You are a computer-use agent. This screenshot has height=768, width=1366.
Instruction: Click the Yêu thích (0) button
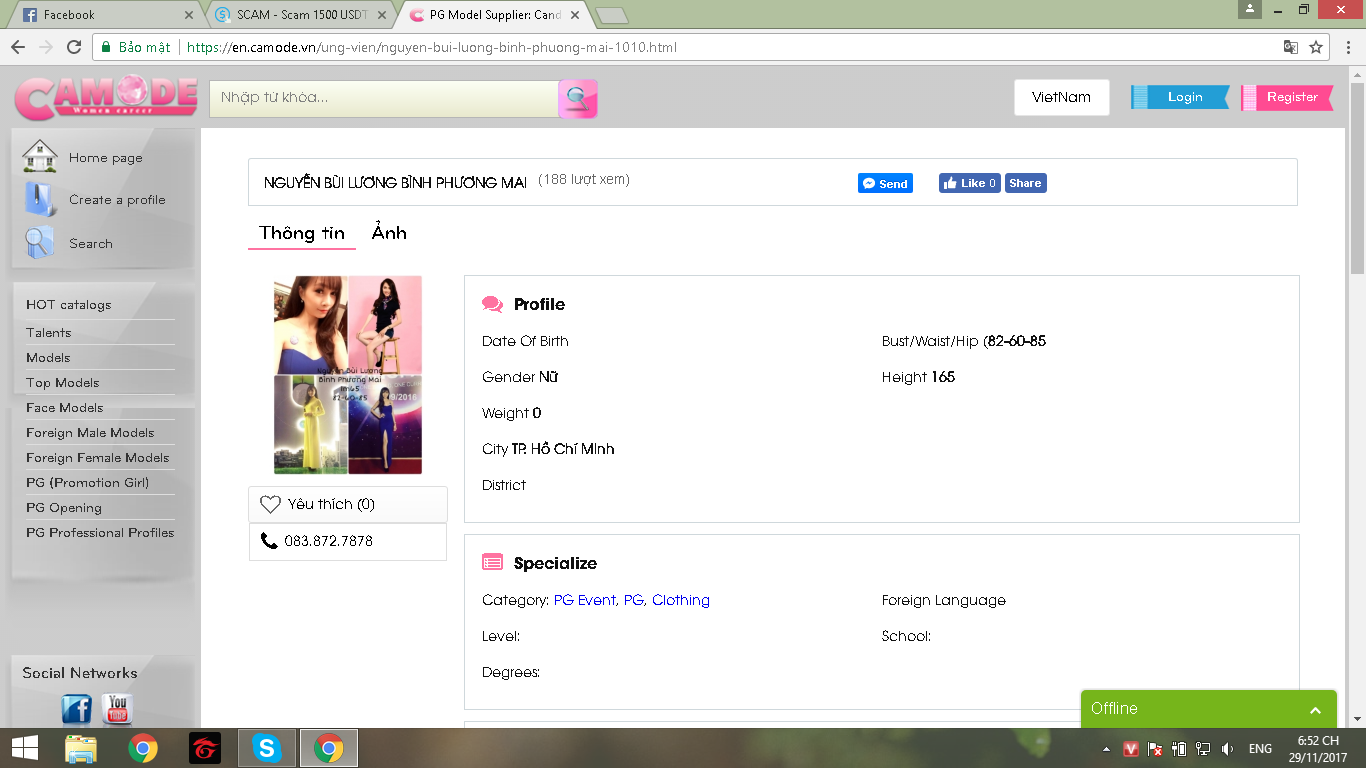pyautogui.click(x=348, y=504)
